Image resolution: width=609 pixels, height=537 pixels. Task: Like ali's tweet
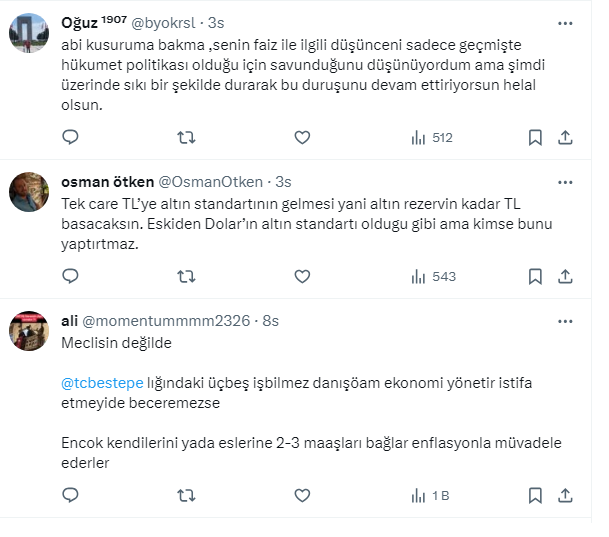302,494
